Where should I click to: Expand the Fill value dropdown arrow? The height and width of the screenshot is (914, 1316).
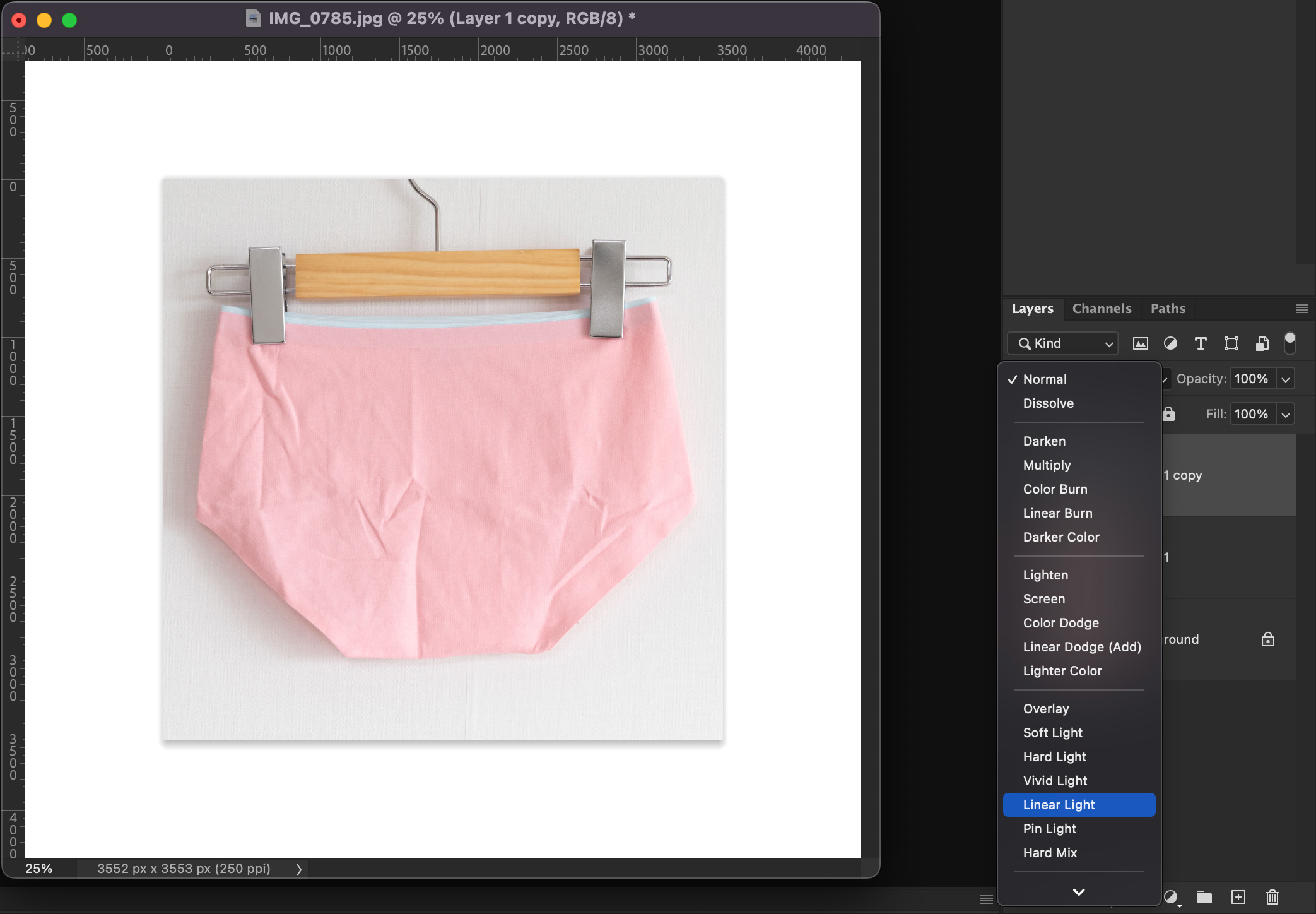tap(1285, 415)
